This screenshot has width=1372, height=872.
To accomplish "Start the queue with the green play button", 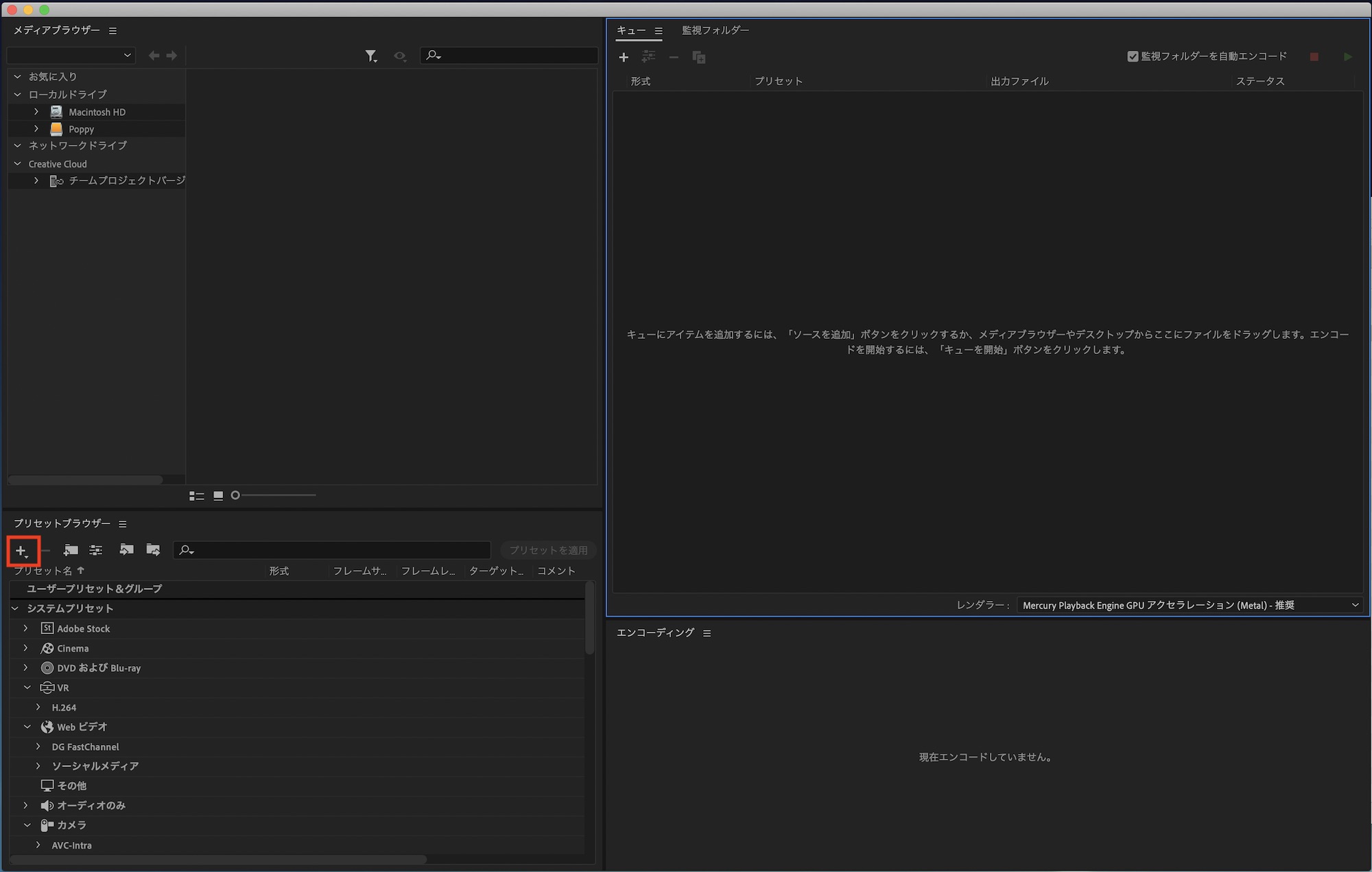I will (x=1347, y=57).
